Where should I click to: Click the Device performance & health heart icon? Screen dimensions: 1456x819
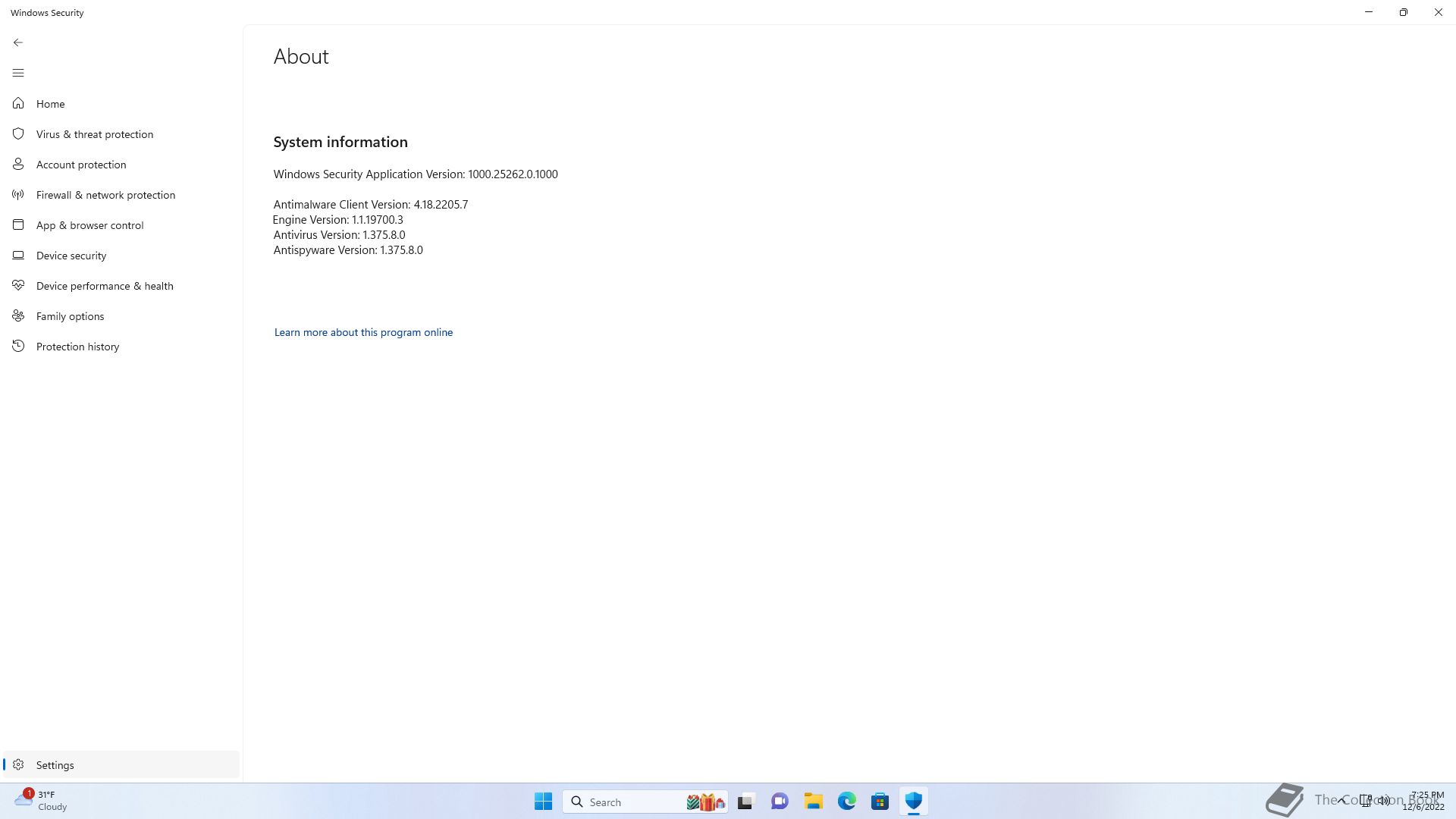(x=18, y=285)
